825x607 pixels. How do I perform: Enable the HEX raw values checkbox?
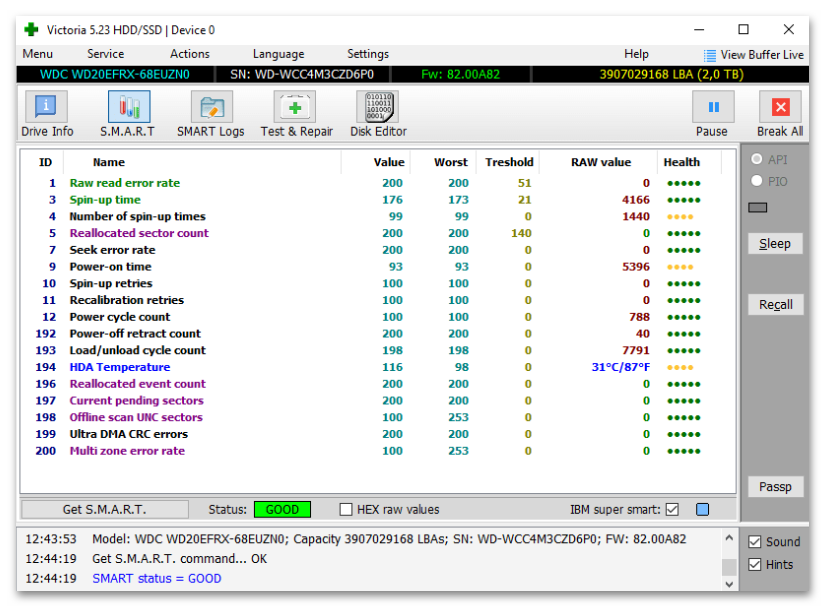coord(346,510)
